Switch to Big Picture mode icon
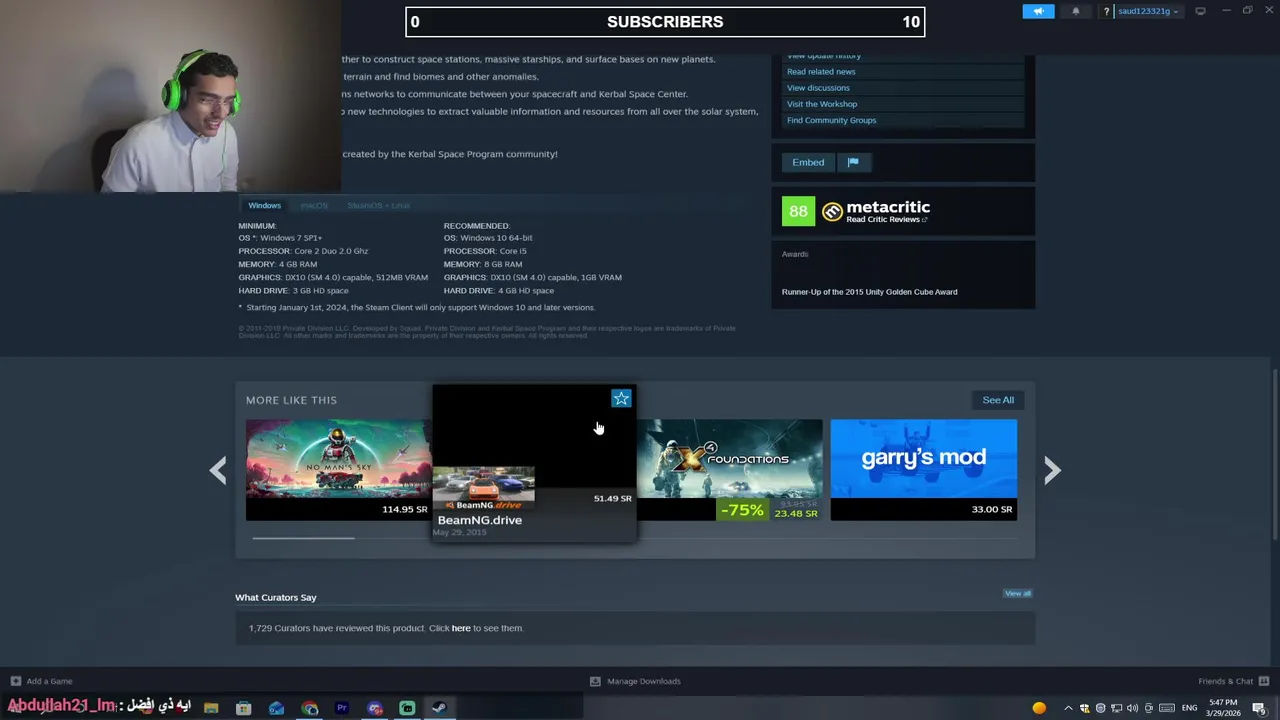Image resolution: width=1280 pixels, height=720 pixels. point(1200,11)
